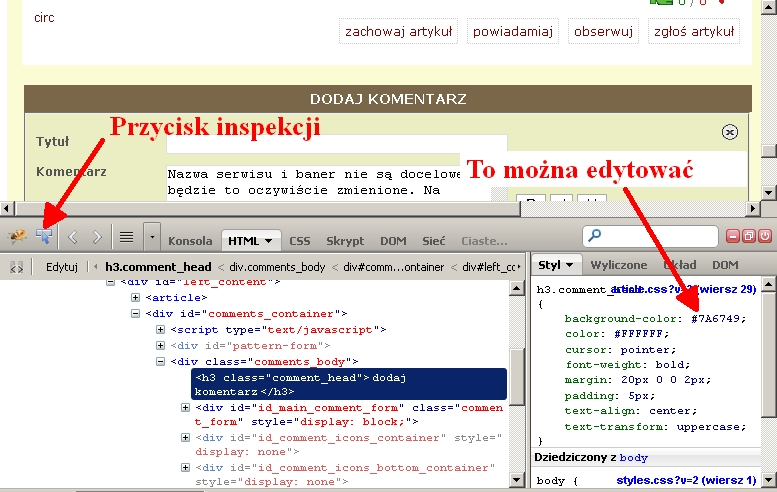Screen dimensions: 777x492
Task: Switch to DOM side panel tab
Action: coord(725,265)
